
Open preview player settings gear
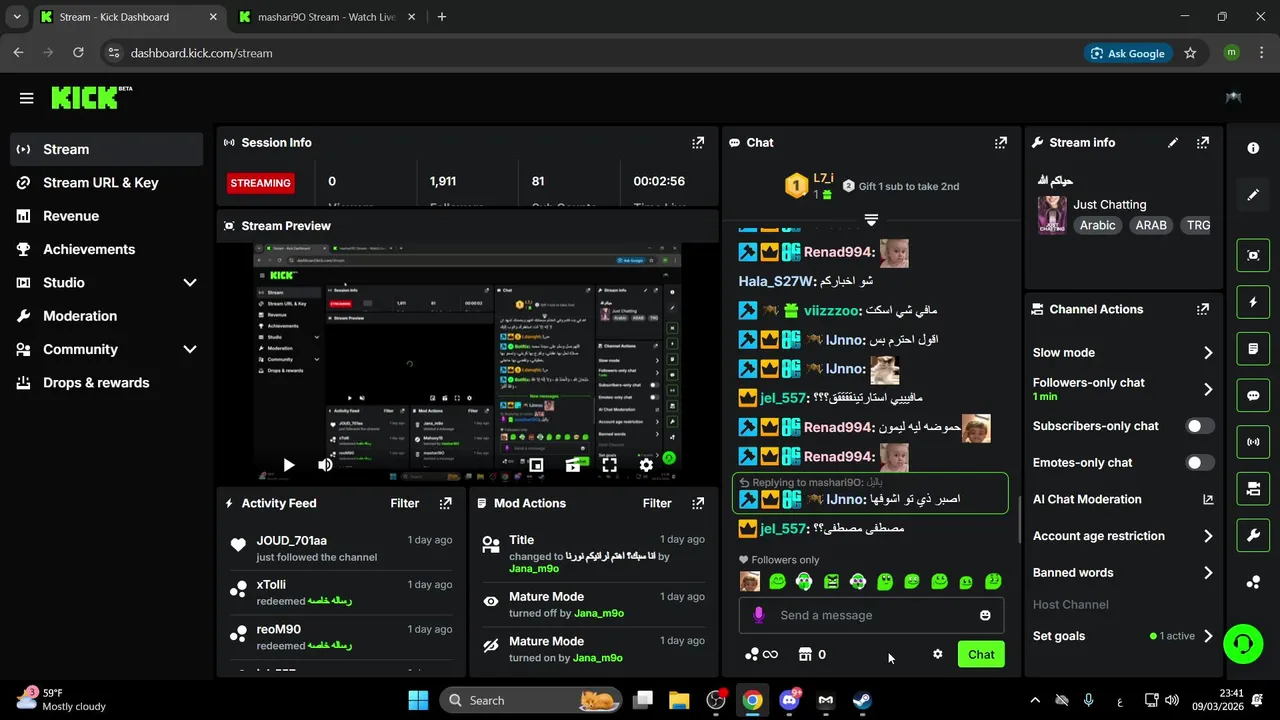(x=646, y=465)
